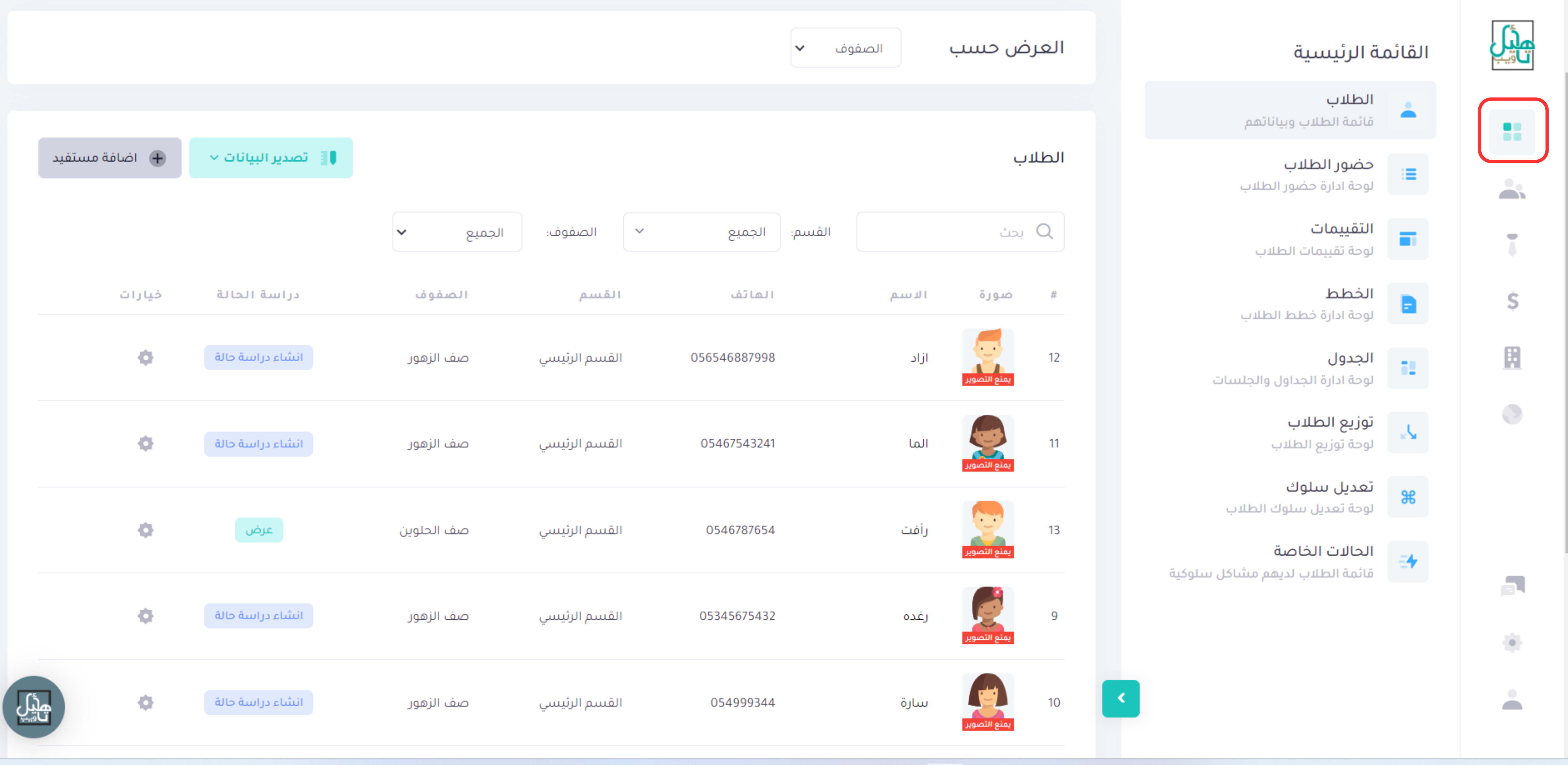Image resolution: width=1568 pixels, height=765 pixels.
Task: Click student name سارة
Action: coord(914,702)
